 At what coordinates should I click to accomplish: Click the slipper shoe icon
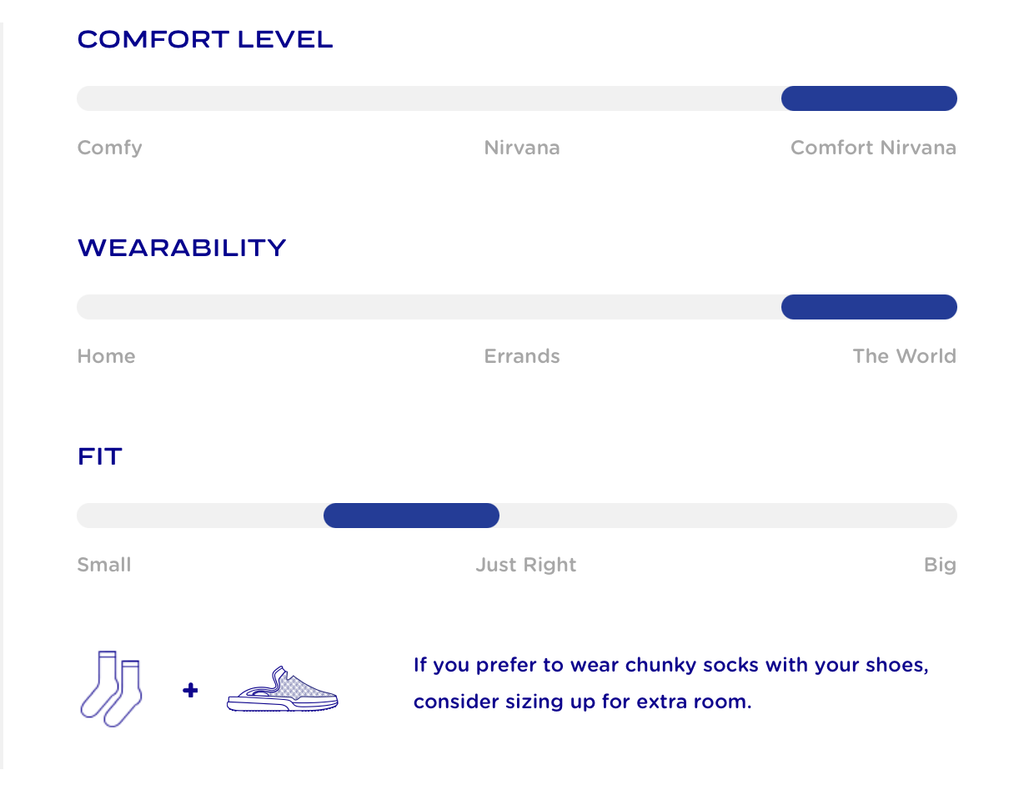tap(283, 690)
